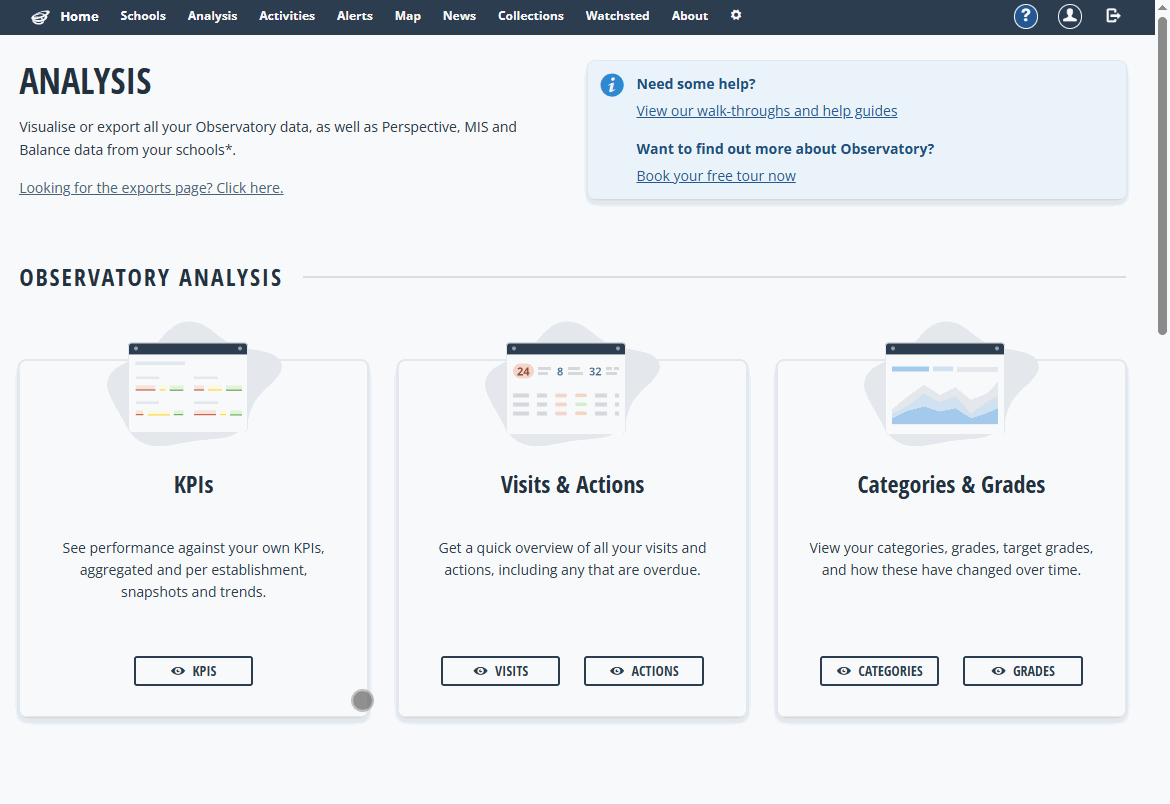Open the Schools menu item
This screenshot has width=1170, height=804.
[x=143, y=16]
